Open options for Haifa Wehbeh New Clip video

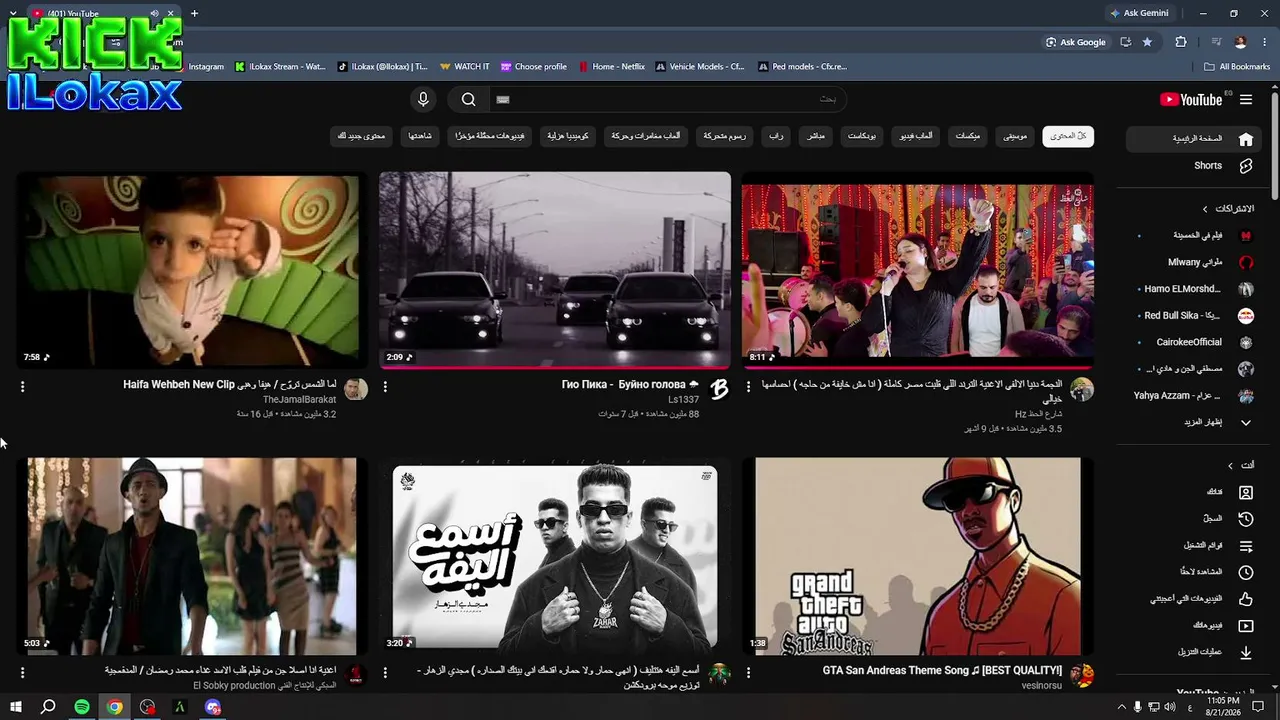point(22,386)
